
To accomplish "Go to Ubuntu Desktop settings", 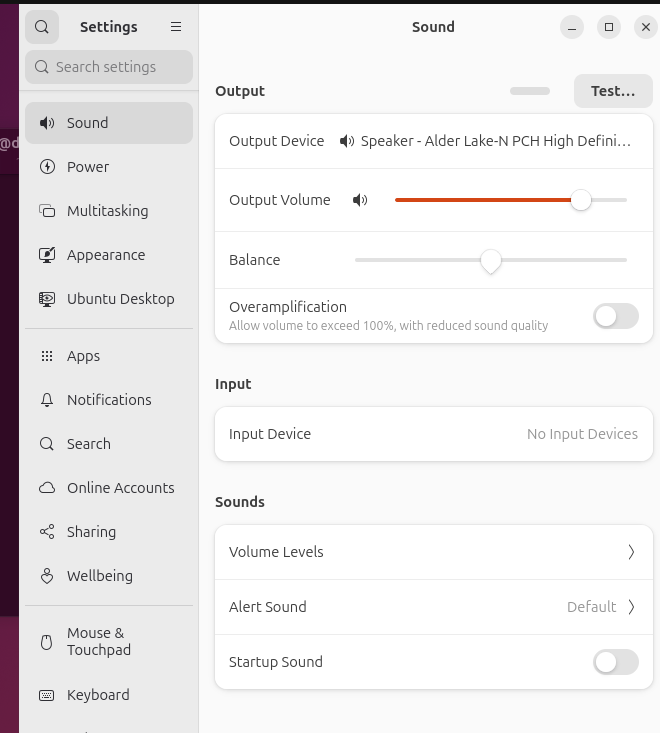I will (120, 299).
